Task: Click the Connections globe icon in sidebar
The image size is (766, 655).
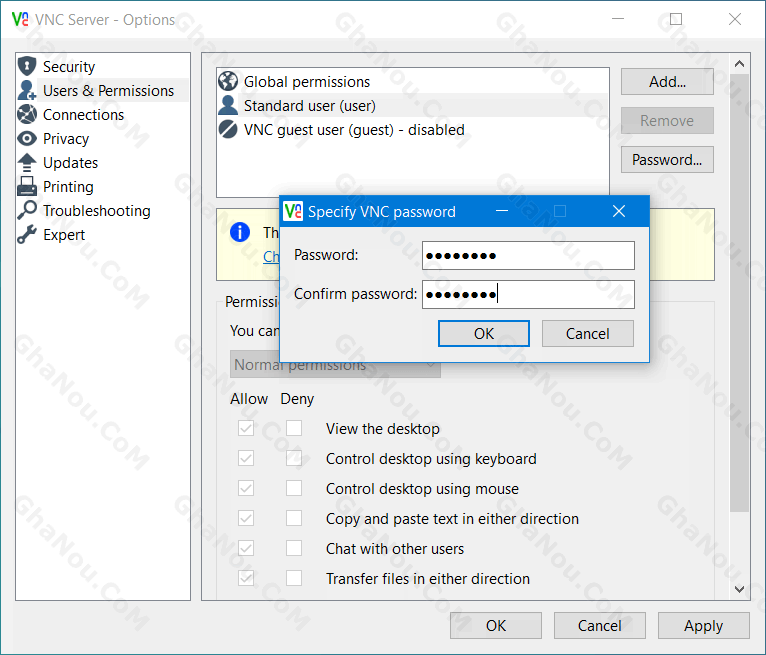Action: 27,114
